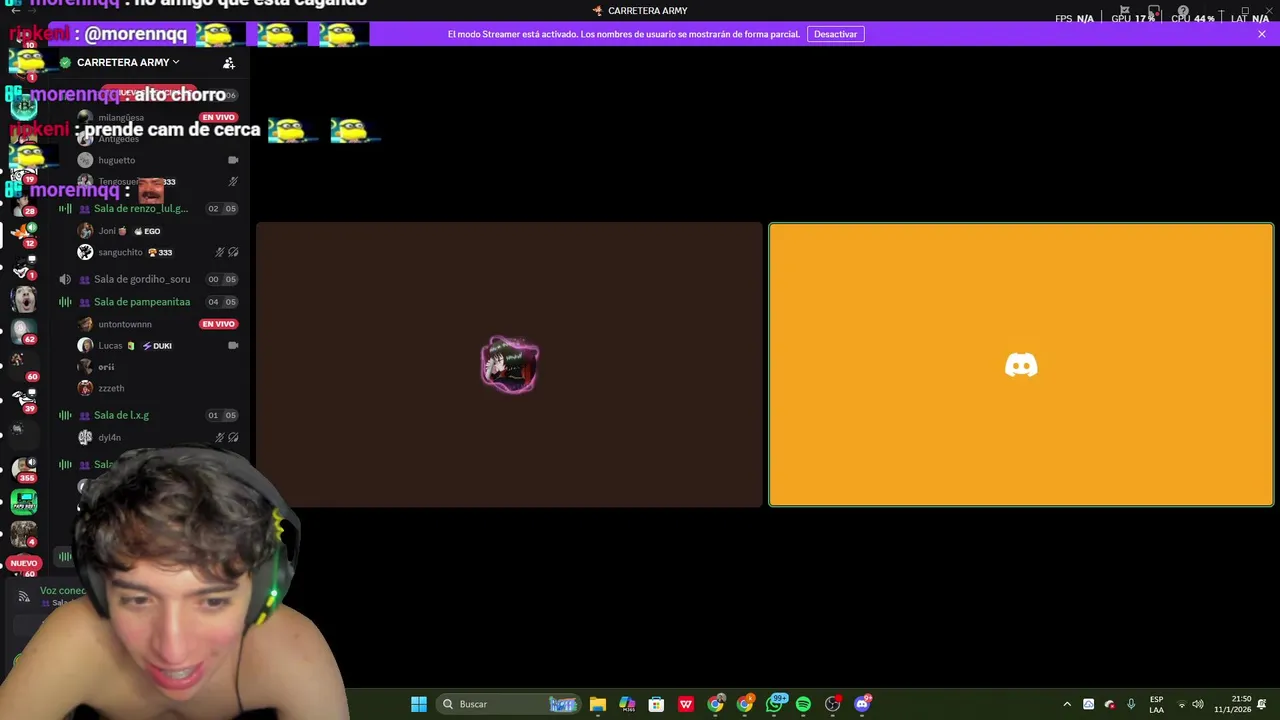
Task: Click ESP LAA language indicator
Action: [1156, 704]
